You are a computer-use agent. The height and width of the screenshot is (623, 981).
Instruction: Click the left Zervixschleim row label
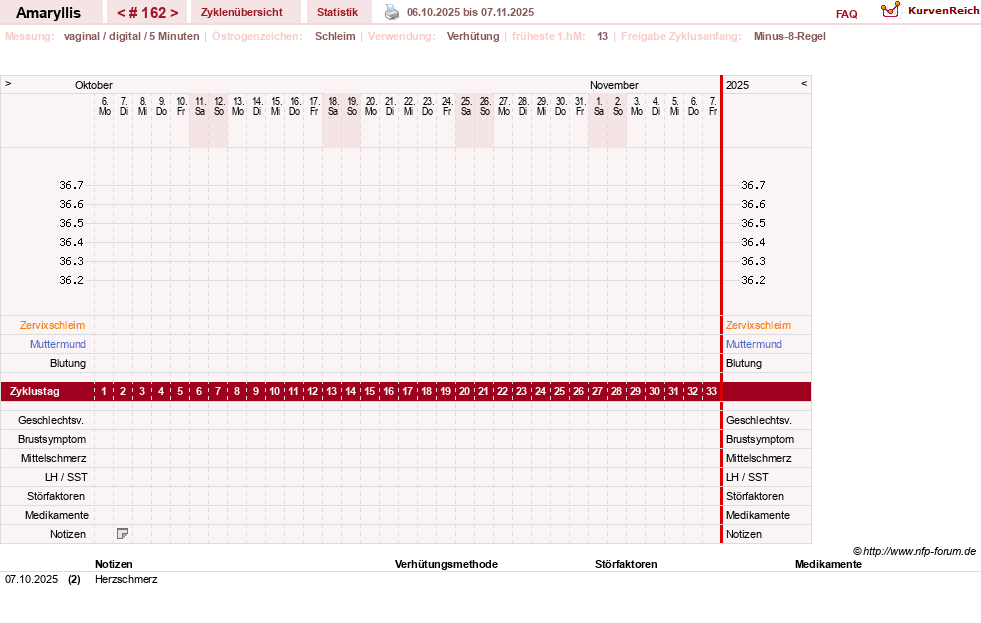pos(52,325)
